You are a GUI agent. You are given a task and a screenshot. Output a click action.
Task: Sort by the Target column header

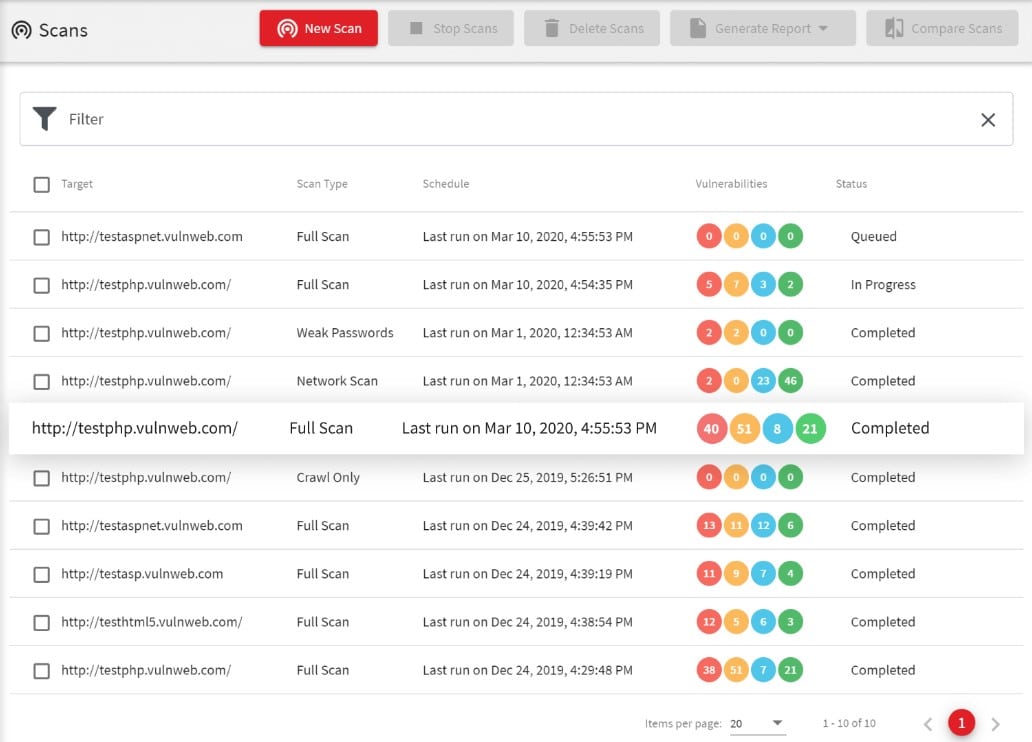(x=77, y=184)
